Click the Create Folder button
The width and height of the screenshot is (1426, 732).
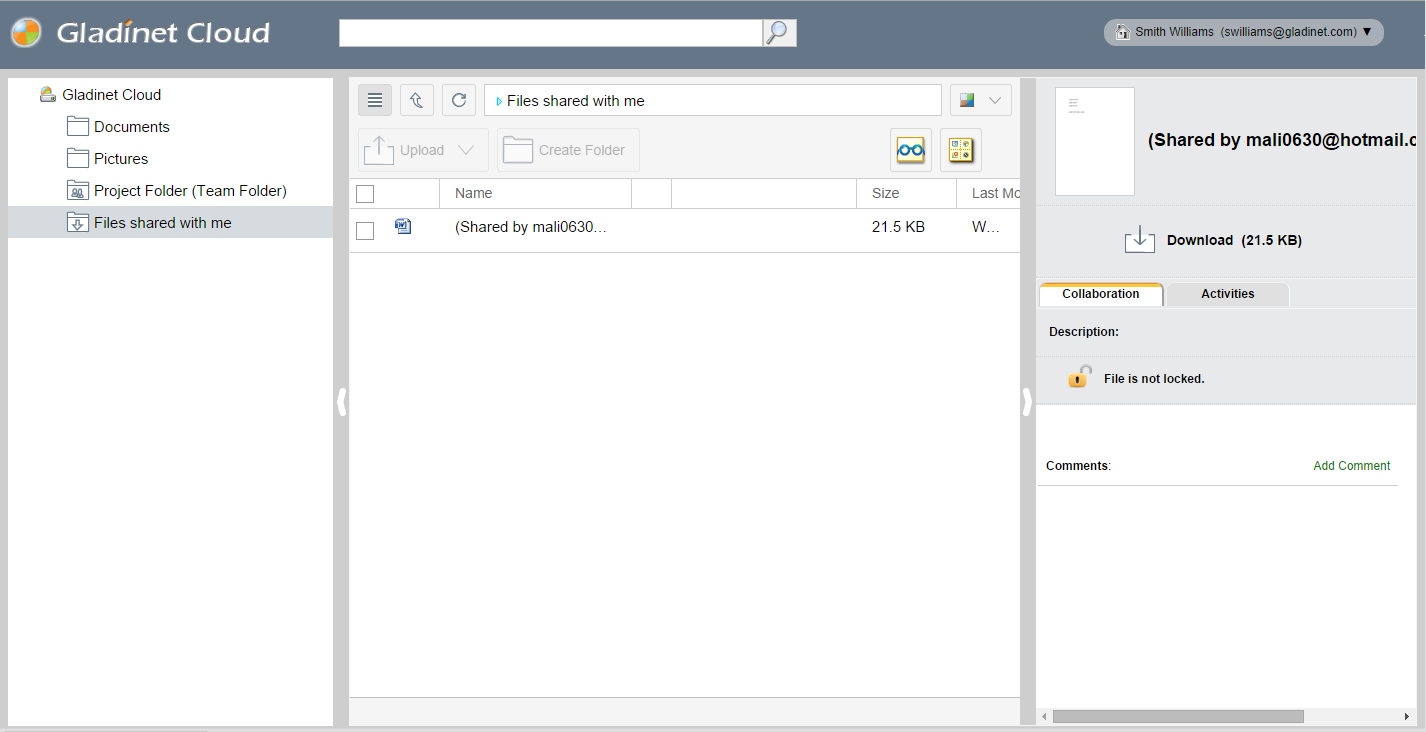(x=568, y=150)
